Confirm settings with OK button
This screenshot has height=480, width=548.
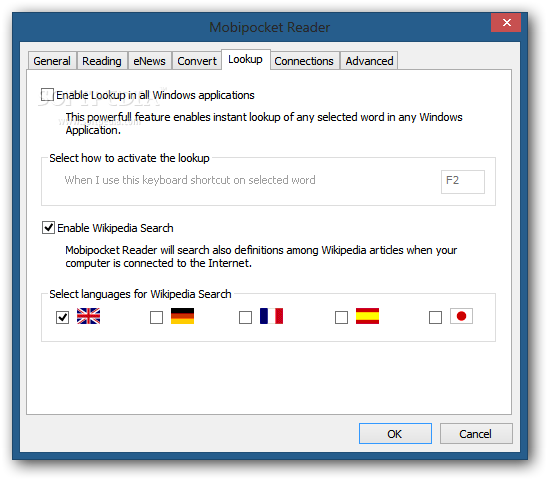click(395, 434)
